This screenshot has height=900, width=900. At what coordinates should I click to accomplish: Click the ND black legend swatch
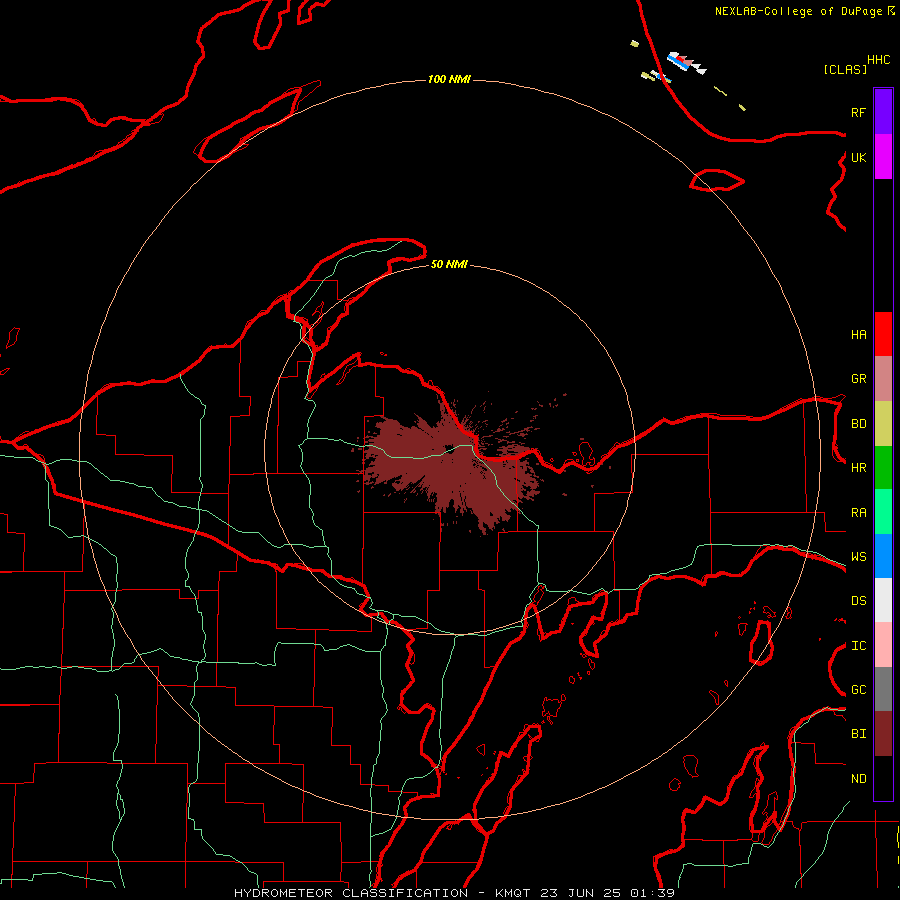(x=883, y=778)
